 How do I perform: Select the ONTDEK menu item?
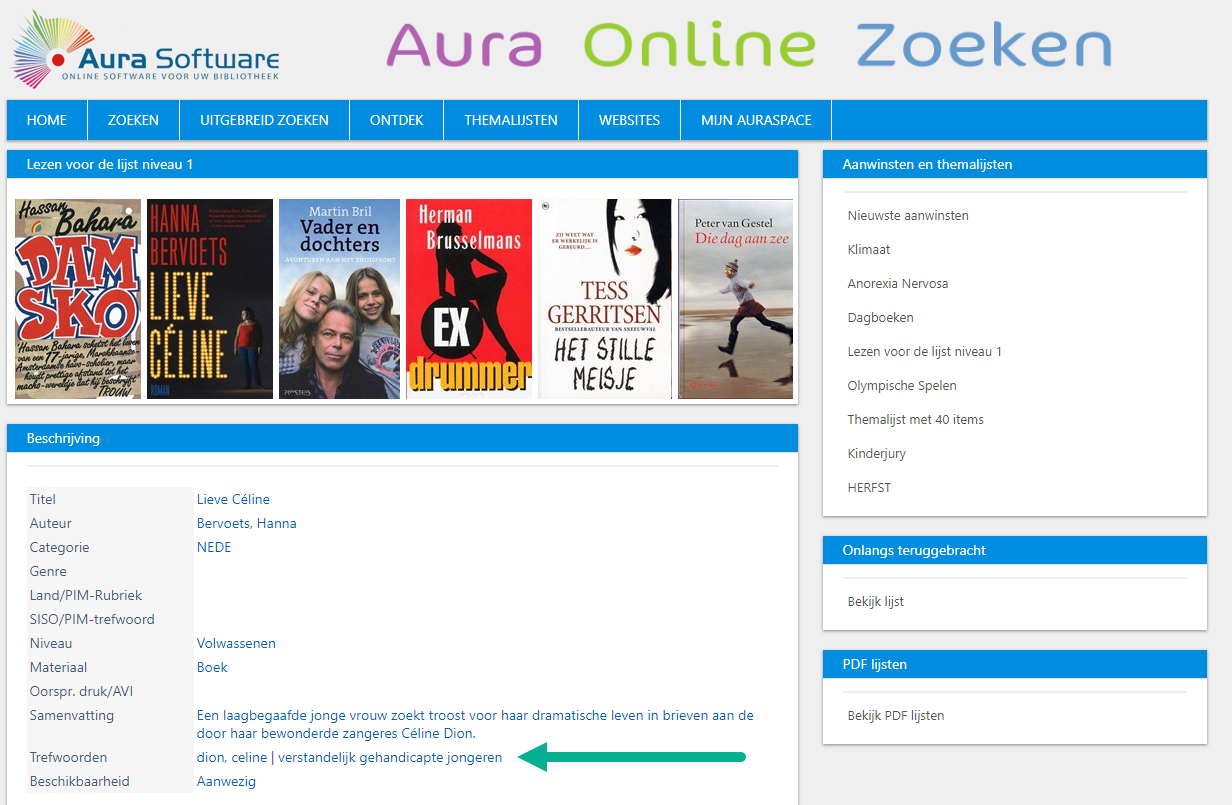pyautogui.click(x=396, y=120)
